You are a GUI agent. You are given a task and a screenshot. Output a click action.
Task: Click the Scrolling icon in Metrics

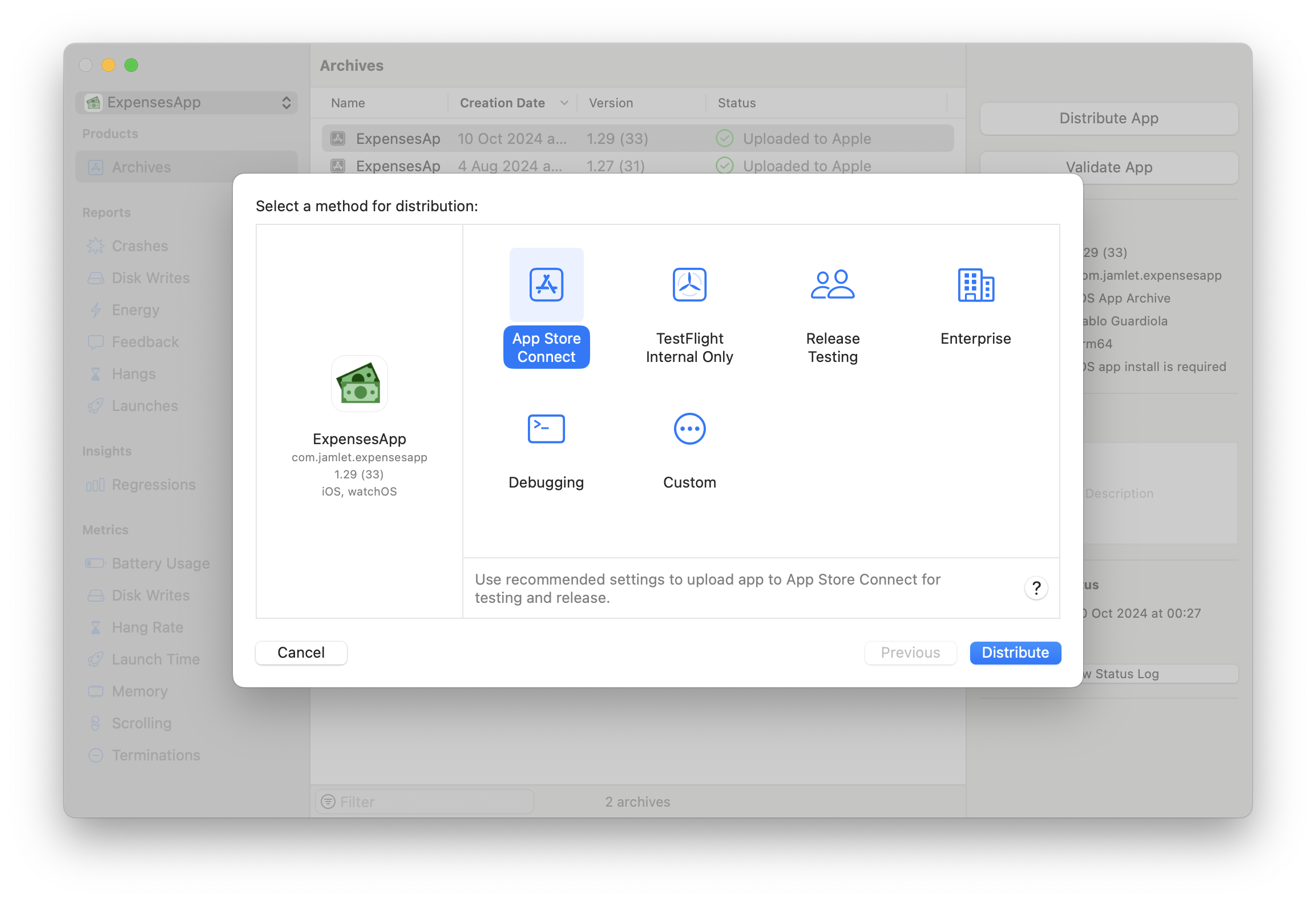tap(95, 723)
